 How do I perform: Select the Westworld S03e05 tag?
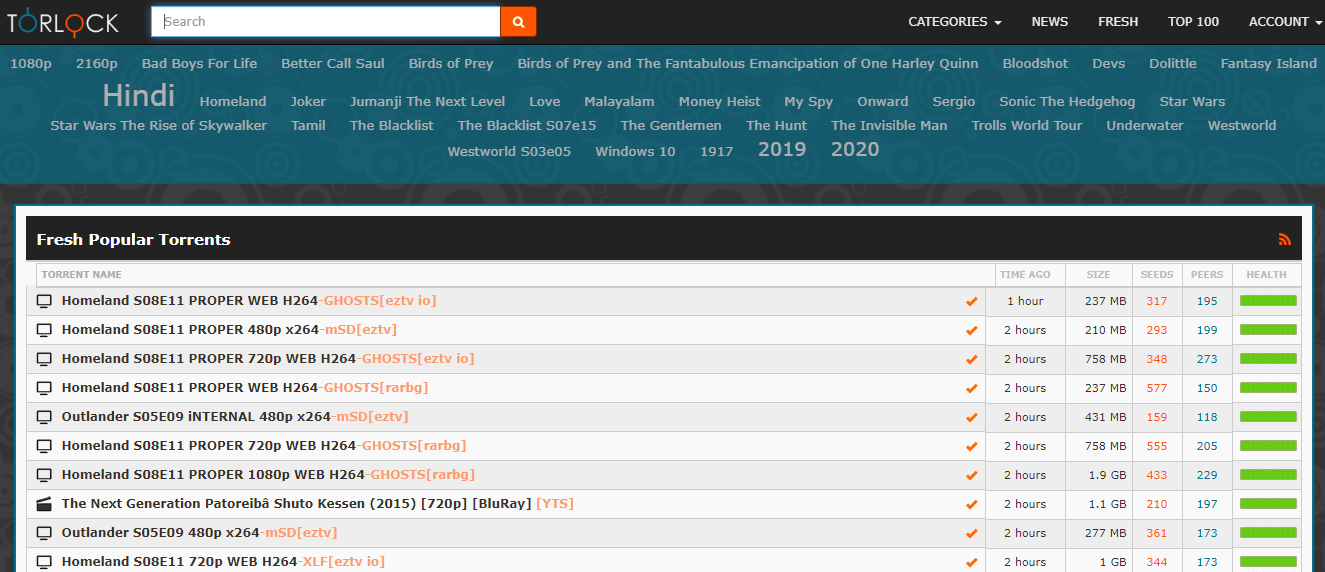pos(510,152)
